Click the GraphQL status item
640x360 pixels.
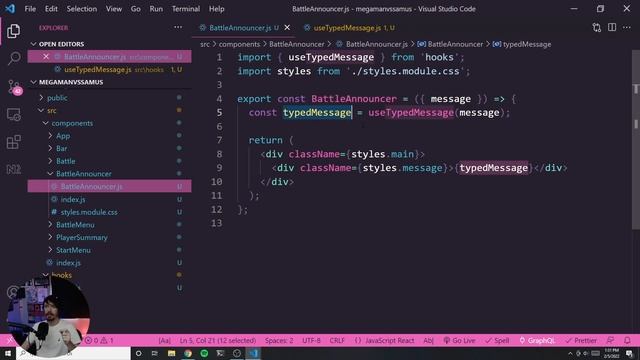(x=537, y=340)
